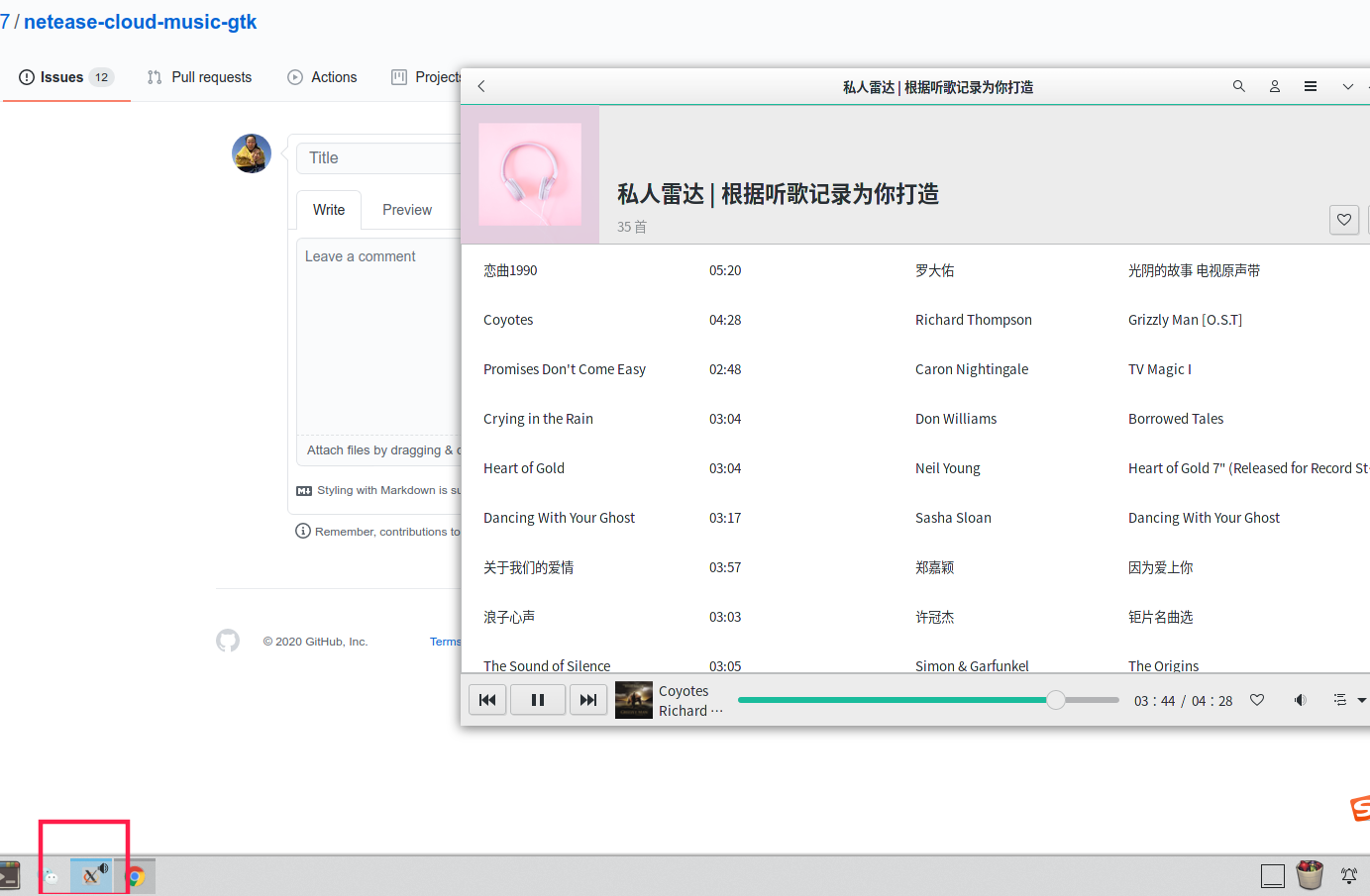Viewport: 1370px width, 896px height.
Task: Click the volume speaker icon
Action: click(1300, 700)
